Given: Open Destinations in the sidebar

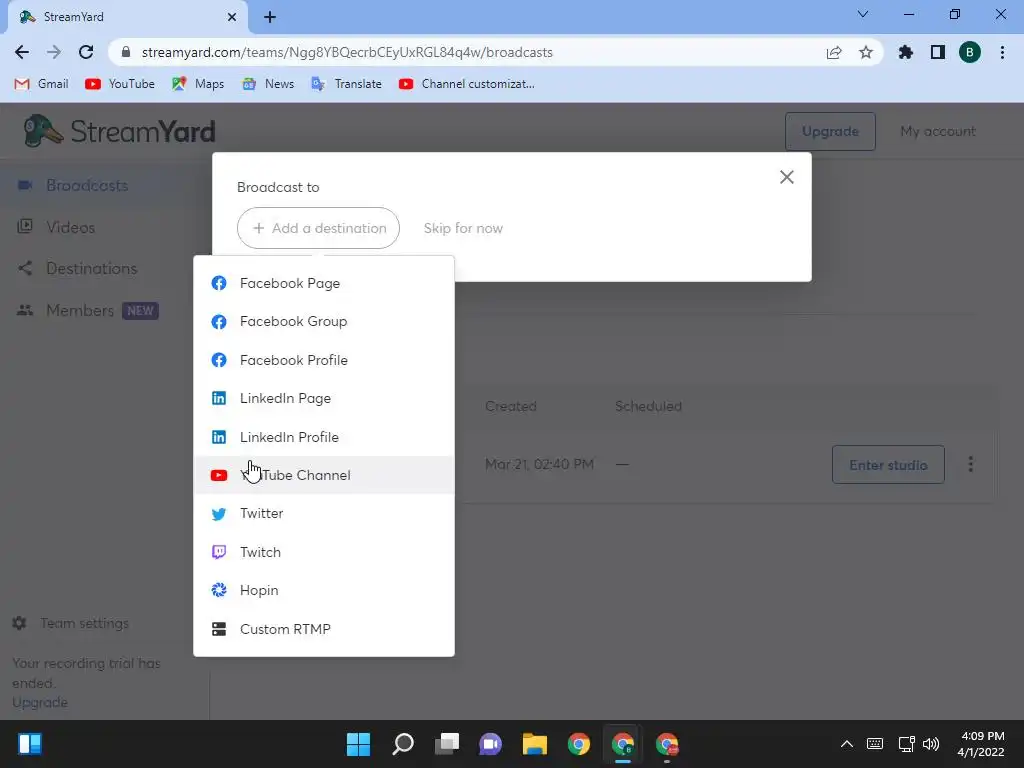Looking at the screenshot, I should pos(91,268).
